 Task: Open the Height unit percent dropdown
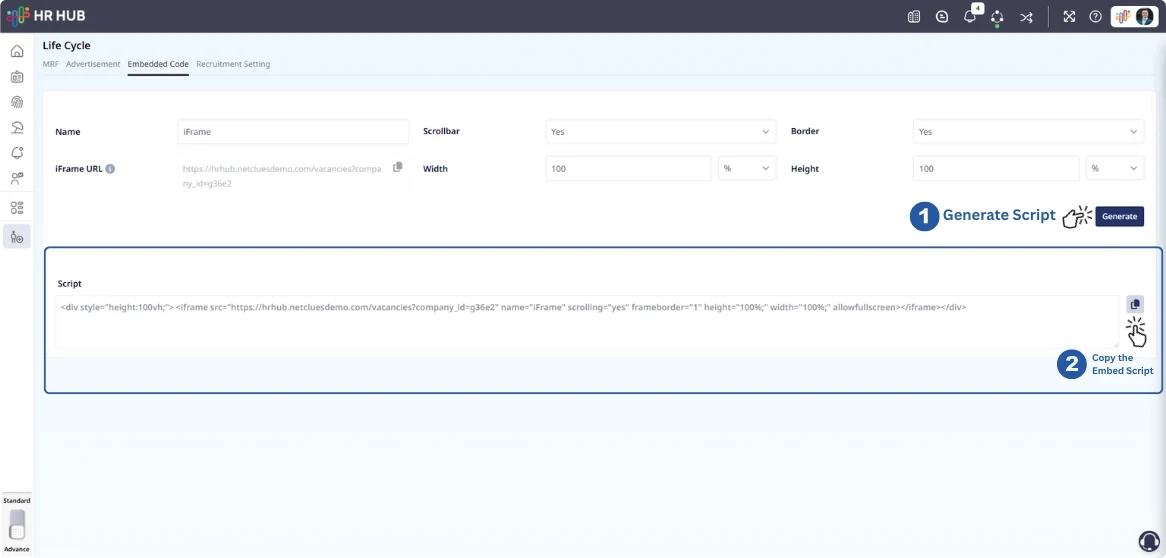click(x=1115, y=169)
